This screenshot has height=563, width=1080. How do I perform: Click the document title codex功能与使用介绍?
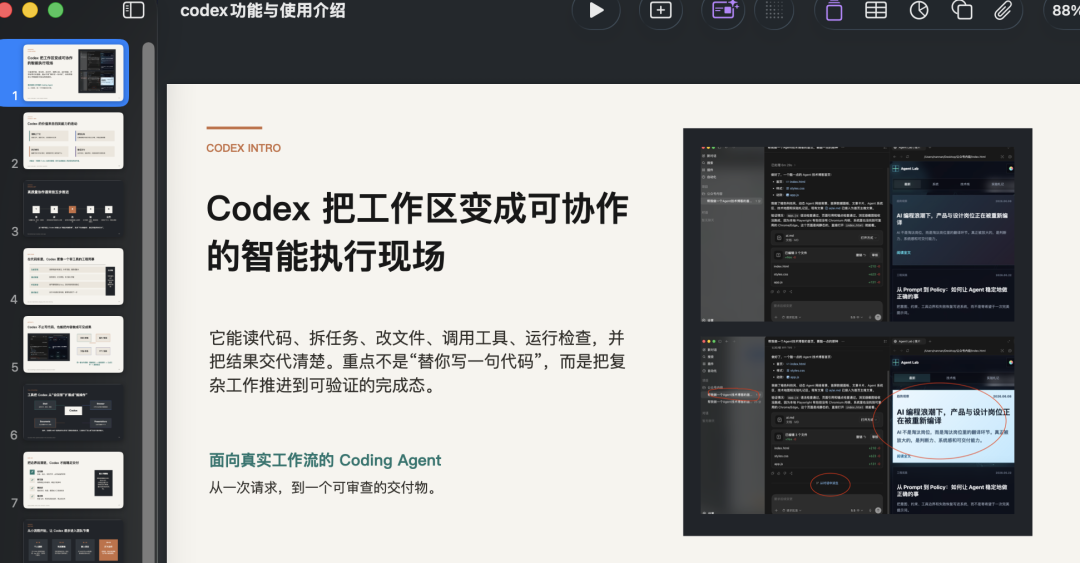pos(262,10)
